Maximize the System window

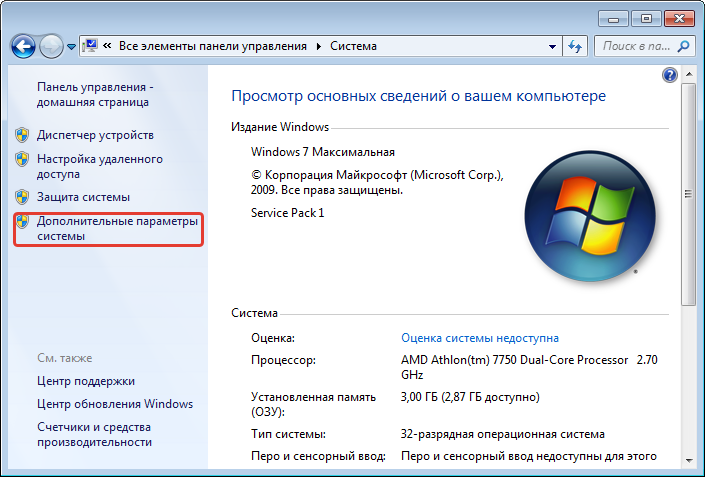coord(646,19)
